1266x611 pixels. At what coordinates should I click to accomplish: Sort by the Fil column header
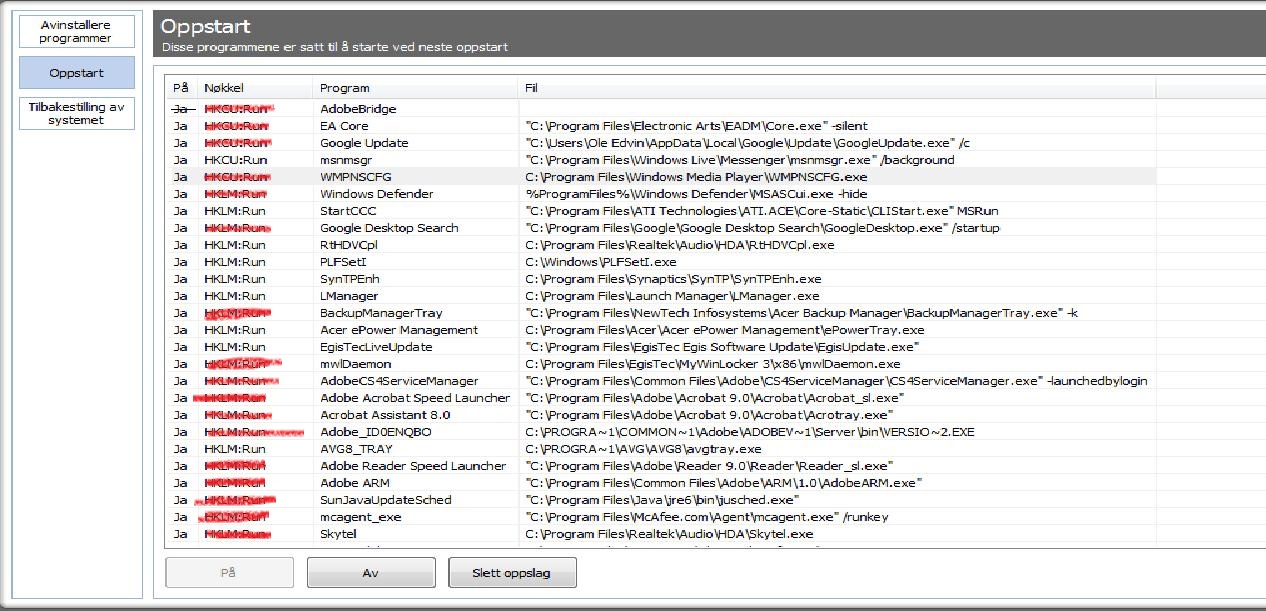coord(532,88)
